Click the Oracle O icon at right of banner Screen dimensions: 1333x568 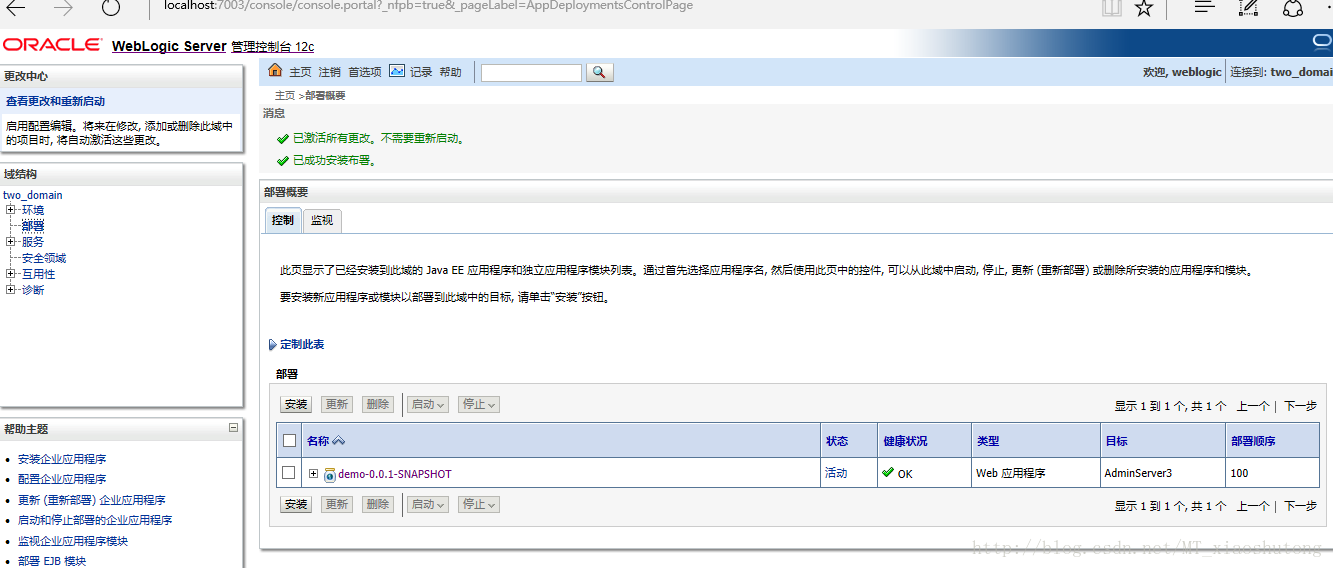click(x=1322, y=42)
